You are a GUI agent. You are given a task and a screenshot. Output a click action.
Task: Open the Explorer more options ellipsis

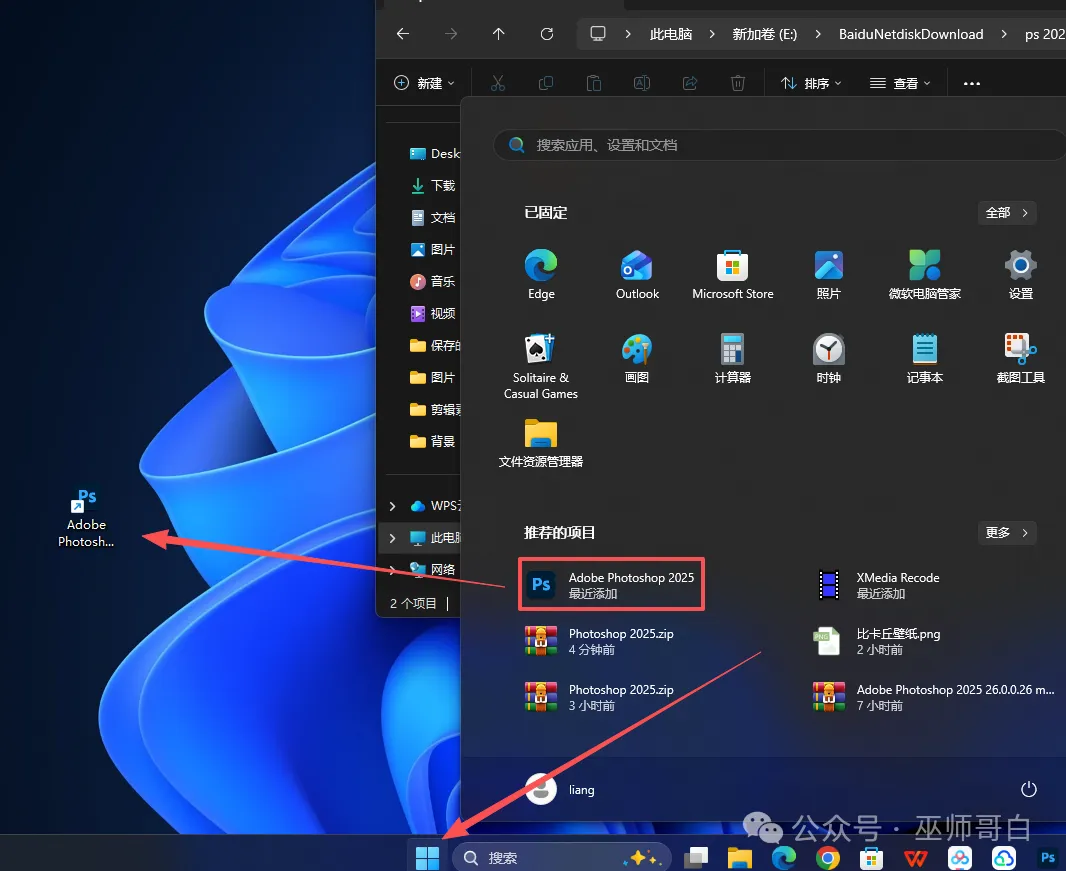[972, 83]
